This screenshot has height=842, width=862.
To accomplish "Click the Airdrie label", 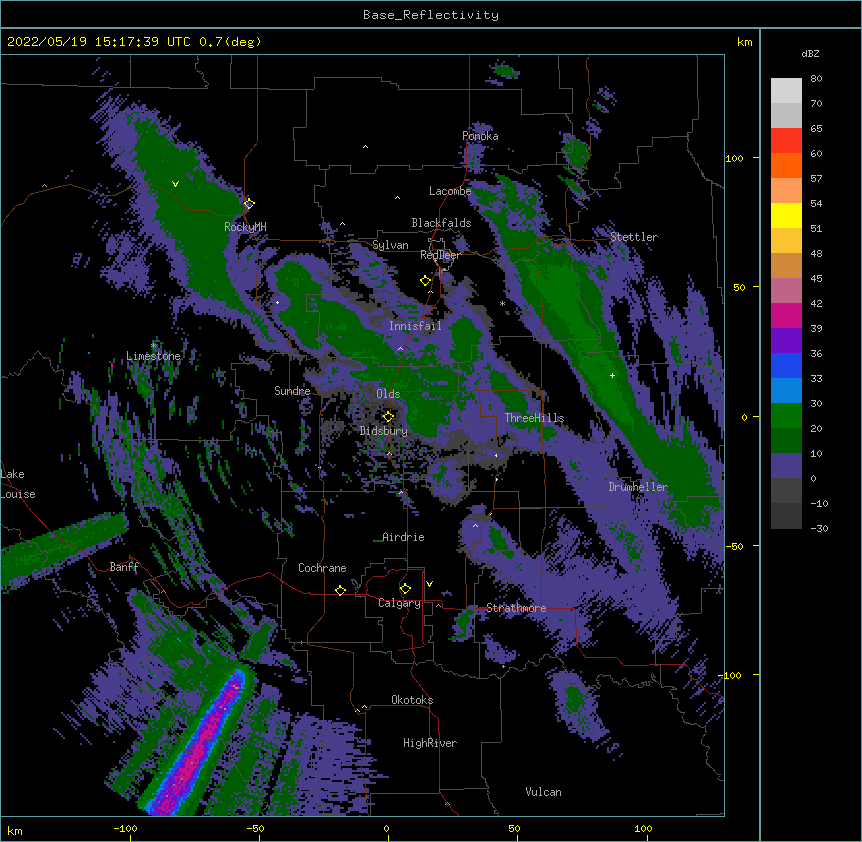I will [403, 537].
